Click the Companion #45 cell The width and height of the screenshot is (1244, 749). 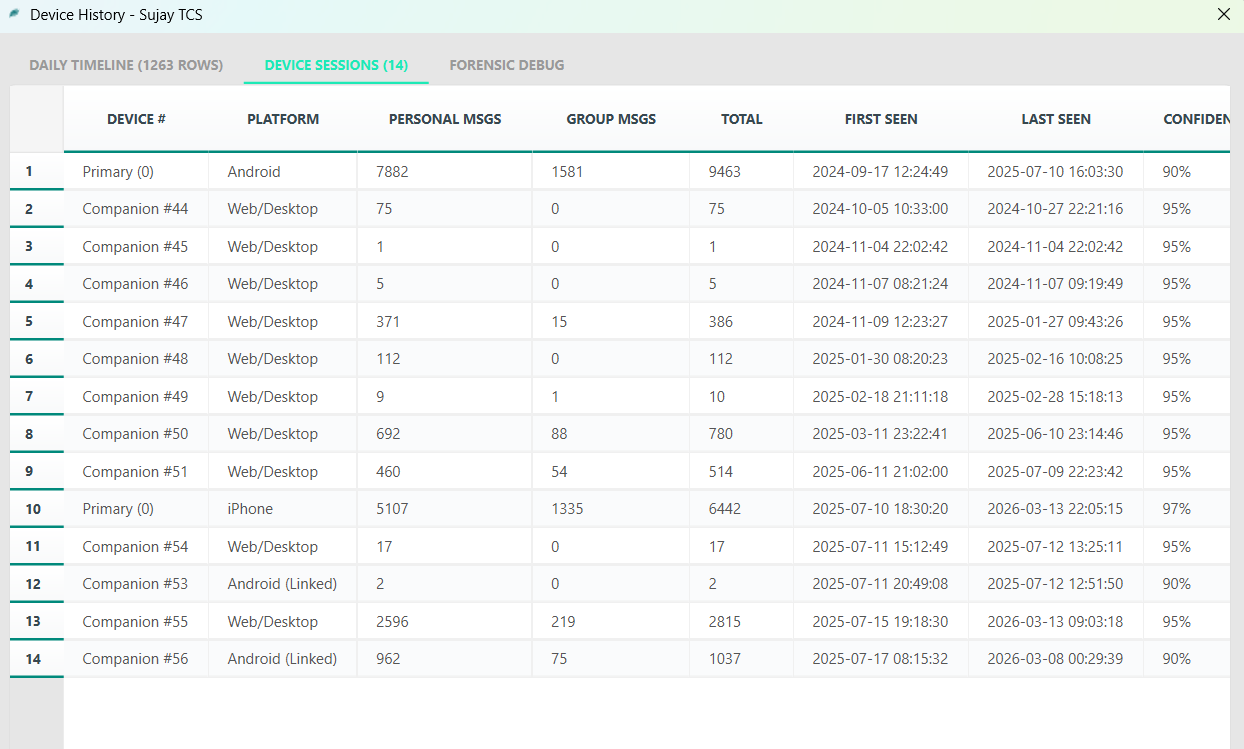point(136,247)
